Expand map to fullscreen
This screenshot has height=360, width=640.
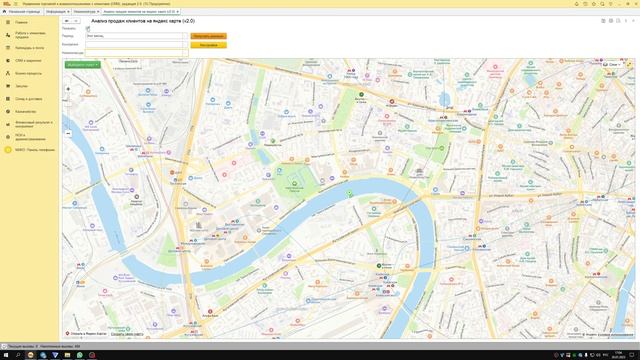tap(629, 64)
